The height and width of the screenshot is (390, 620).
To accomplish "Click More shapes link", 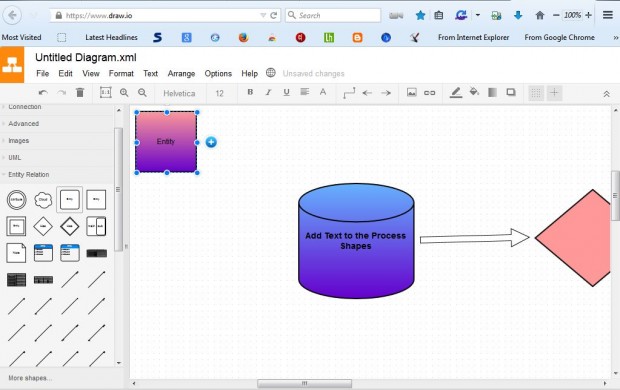I will (30, 378).
